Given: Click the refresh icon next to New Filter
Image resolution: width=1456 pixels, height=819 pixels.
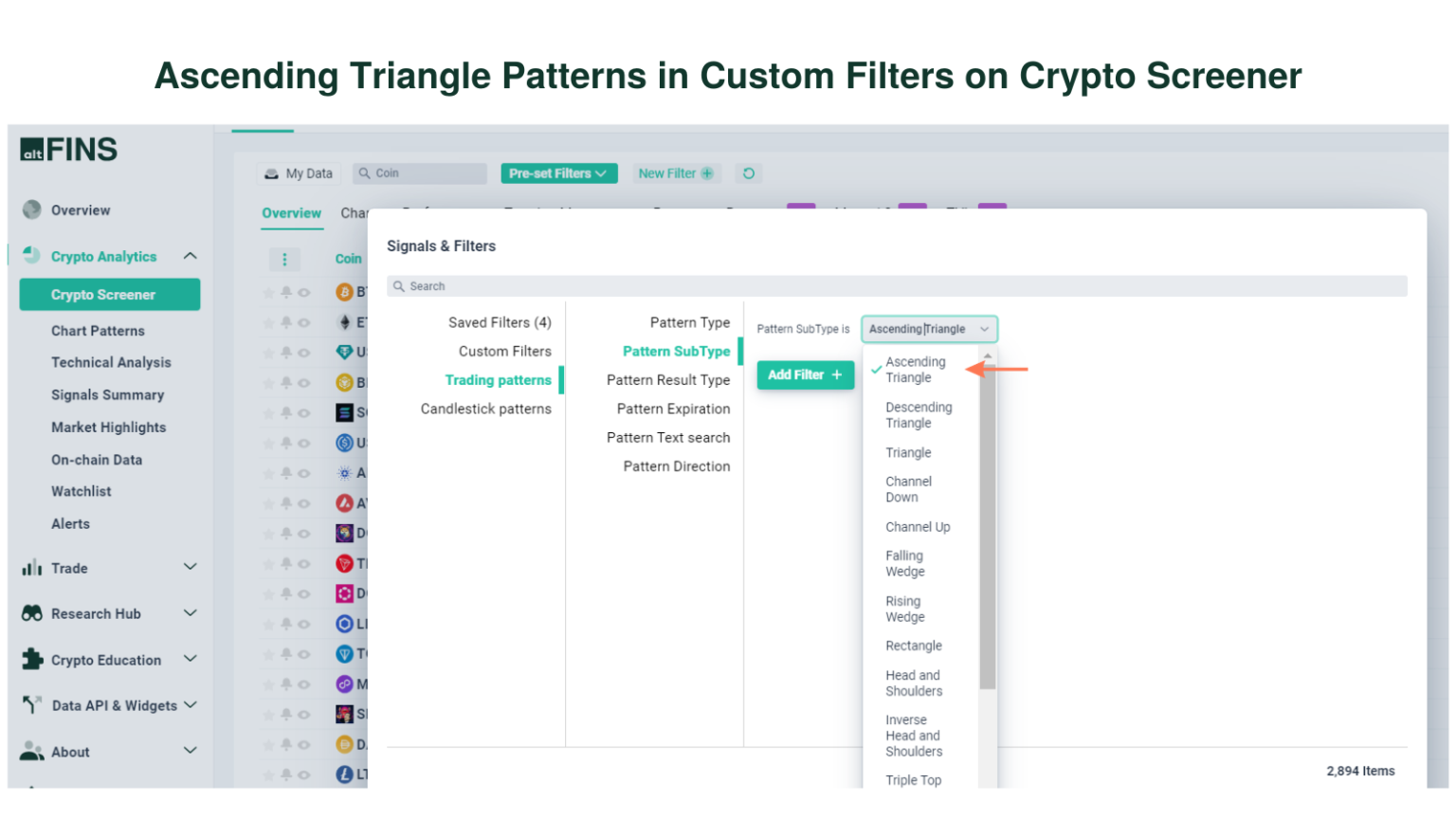Looking at the screenshot, I should pyautogui.click(x=749, y=173).
